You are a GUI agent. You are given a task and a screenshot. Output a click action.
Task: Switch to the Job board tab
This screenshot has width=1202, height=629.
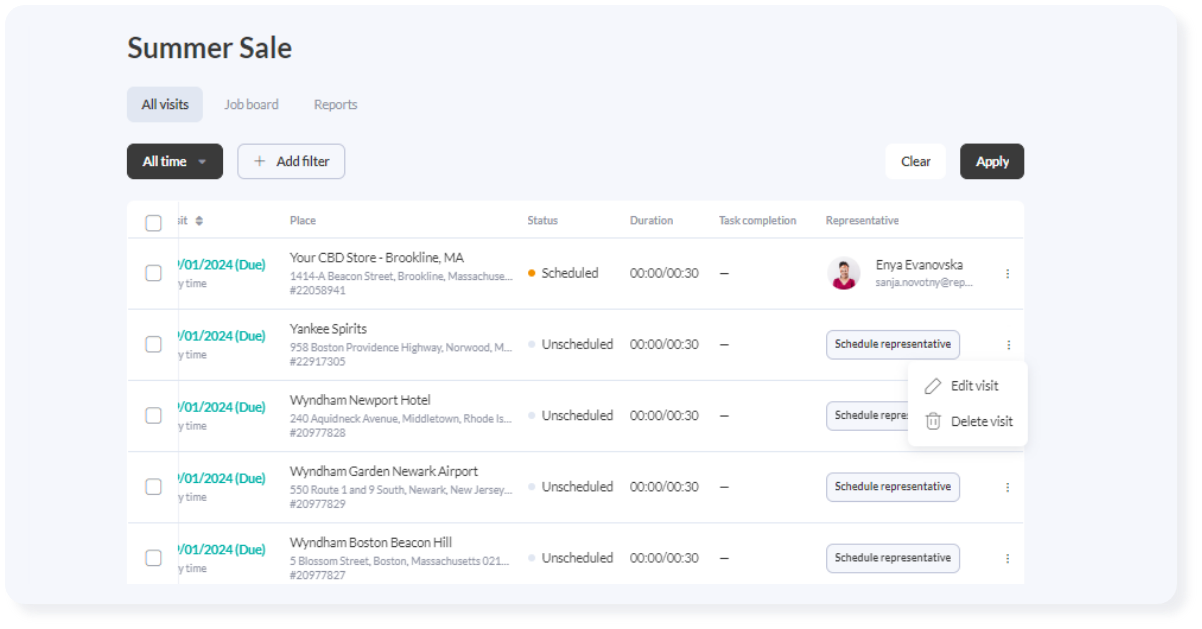click(251, 104)
